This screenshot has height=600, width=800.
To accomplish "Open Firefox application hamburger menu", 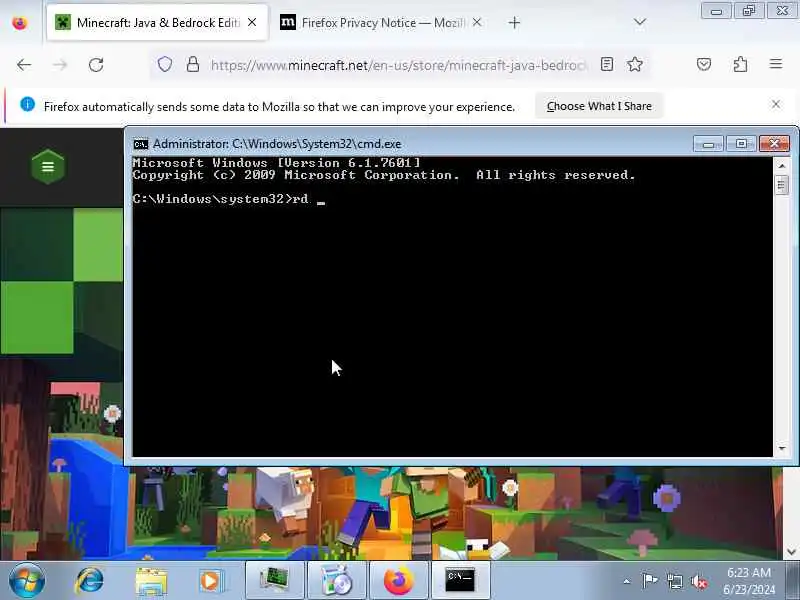I will 776,64.
